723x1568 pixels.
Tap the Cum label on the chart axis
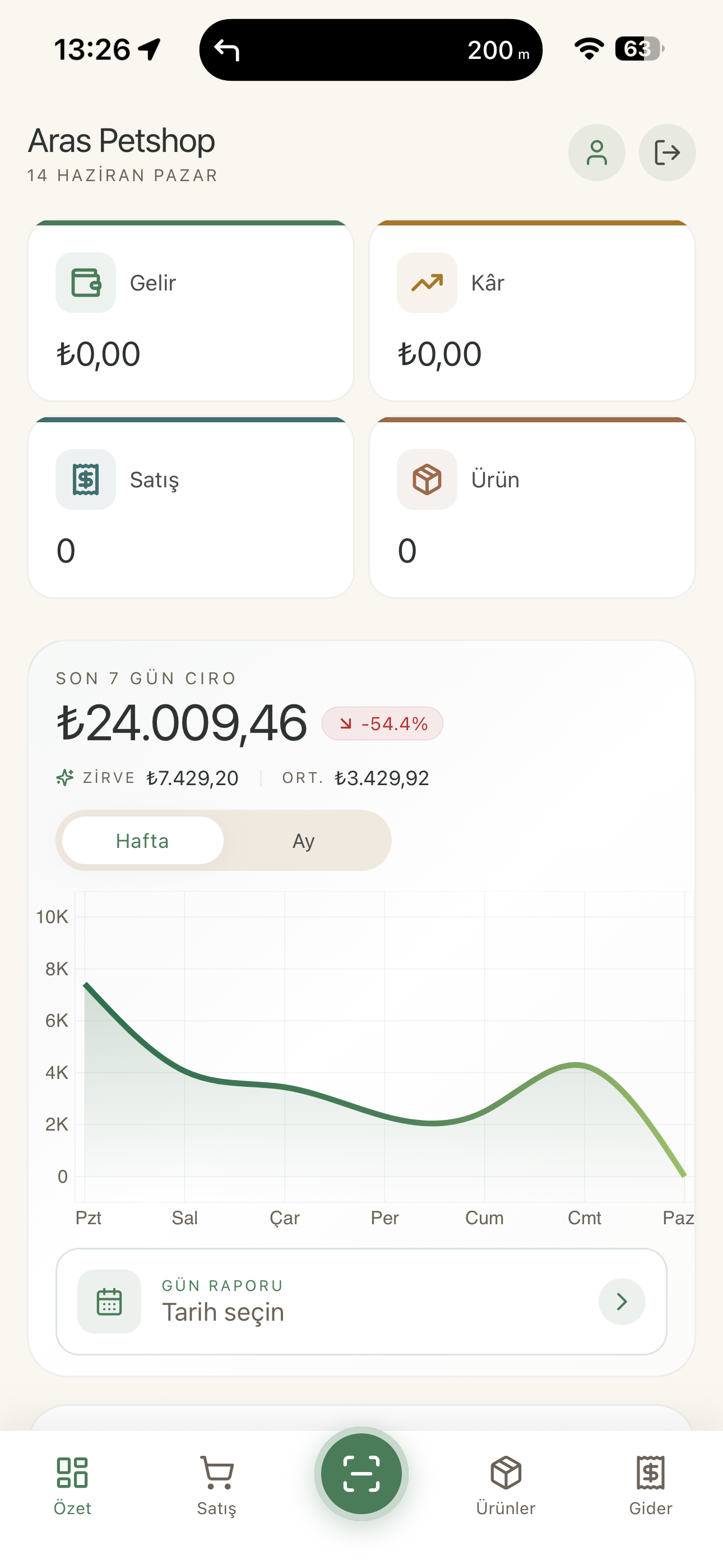(x=484, y=1218)
